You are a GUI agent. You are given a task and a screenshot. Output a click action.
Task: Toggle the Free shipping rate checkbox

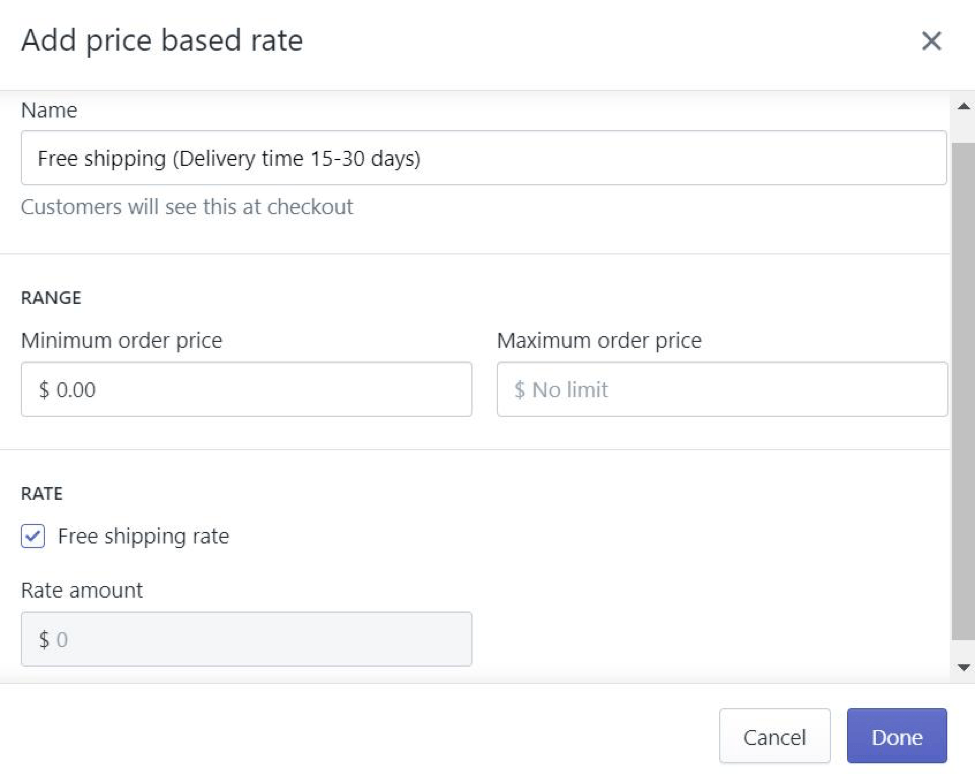point(33,537)
